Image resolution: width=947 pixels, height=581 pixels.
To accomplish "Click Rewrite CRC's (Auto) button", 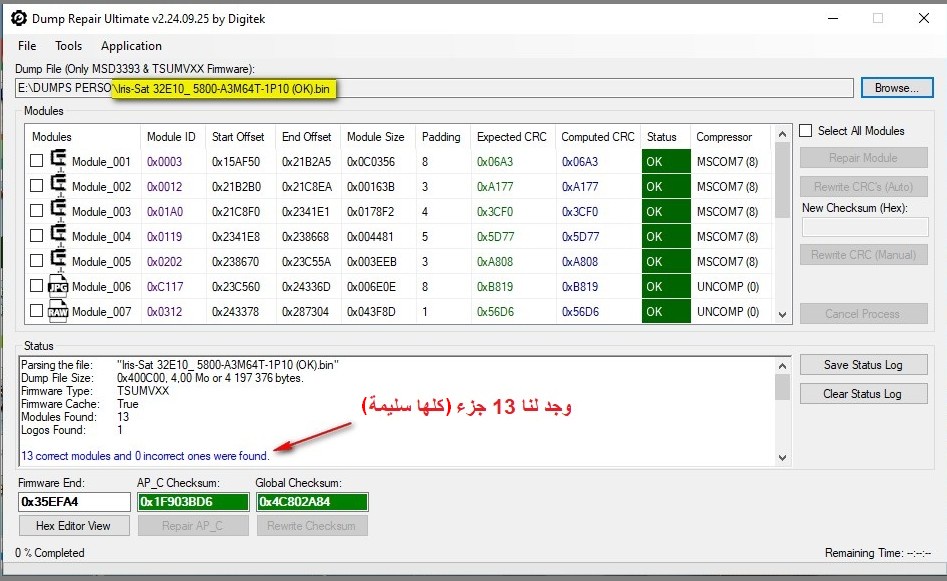I will click(x=864, y=187).
